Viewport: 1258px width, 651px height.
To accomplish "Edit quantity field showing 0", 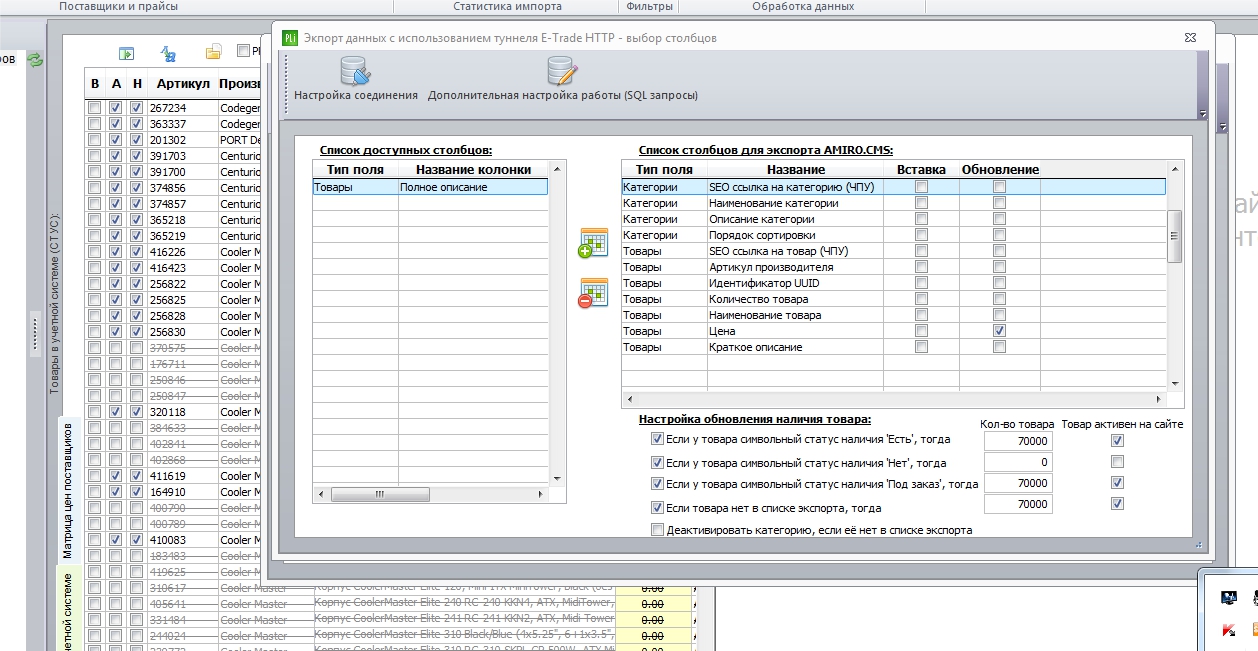I will (1018, 463).
